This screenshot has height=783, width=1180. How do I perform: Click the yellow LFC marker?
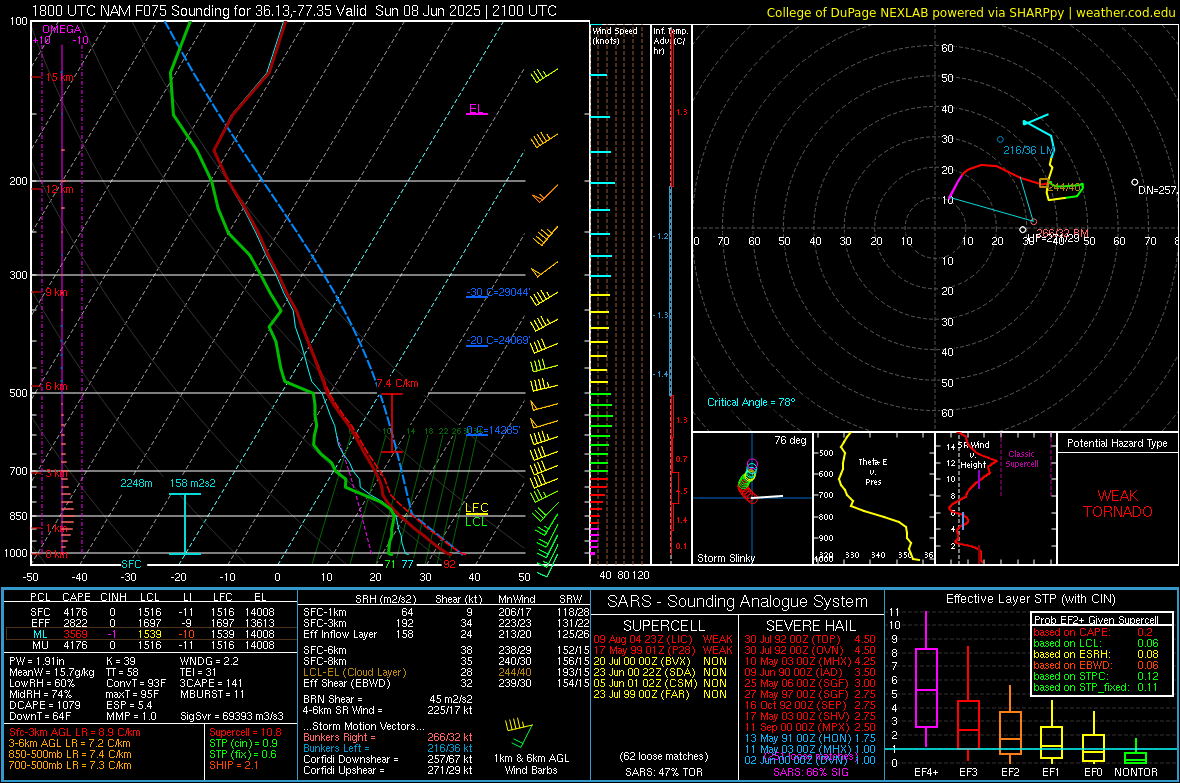476,507
